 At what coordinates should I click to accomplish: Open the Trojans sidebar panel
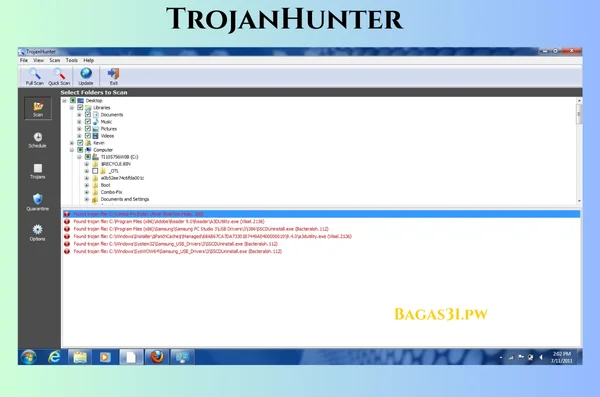pyautogui.click(x=38, y=171)
